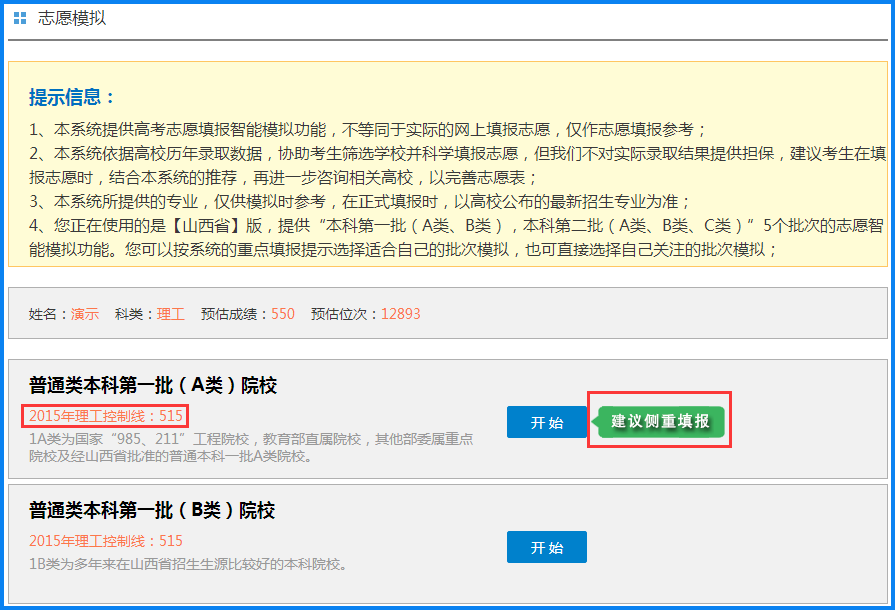
Task: Click the 提示信息 heading
Action: [x=73, y=97]
